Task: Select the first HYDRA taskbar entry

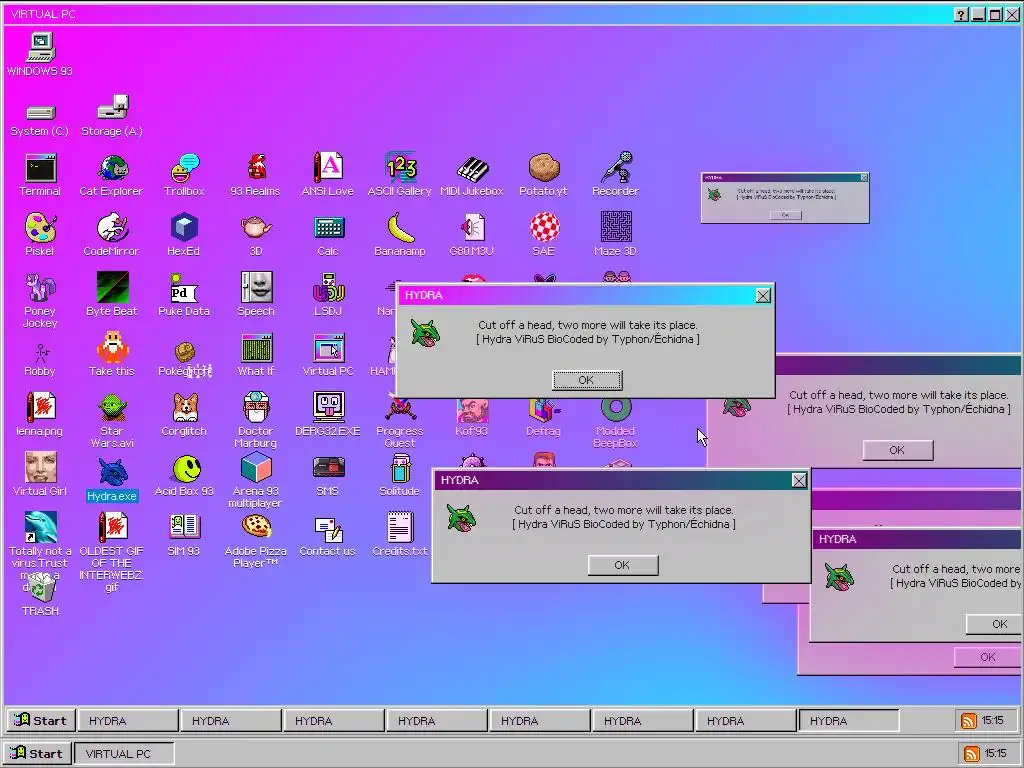Action: [128, 720]
